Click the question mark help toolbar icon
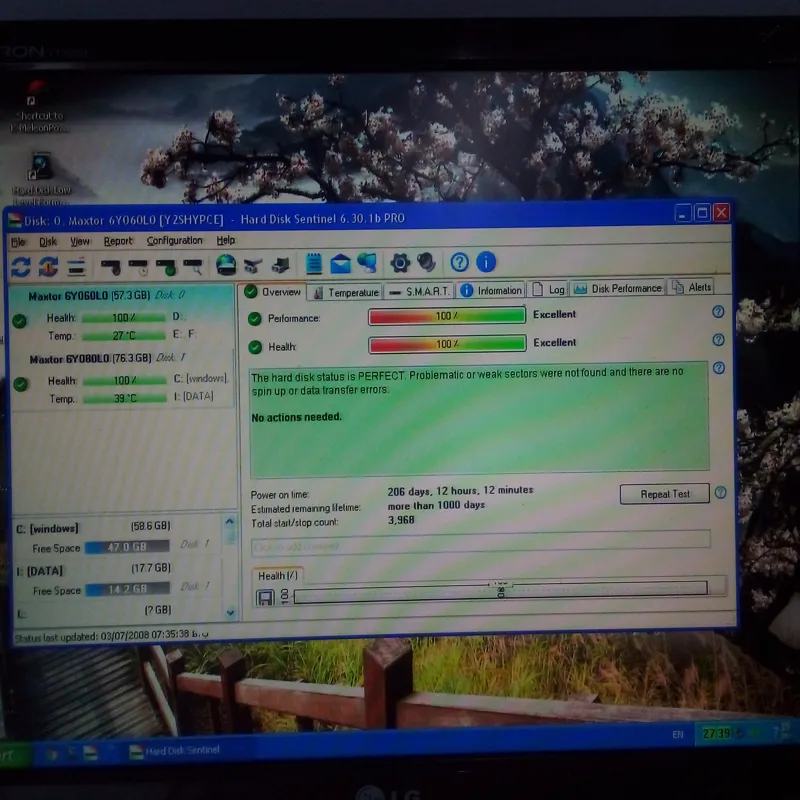This screenshot has width=800, height=800. point(459,262)
